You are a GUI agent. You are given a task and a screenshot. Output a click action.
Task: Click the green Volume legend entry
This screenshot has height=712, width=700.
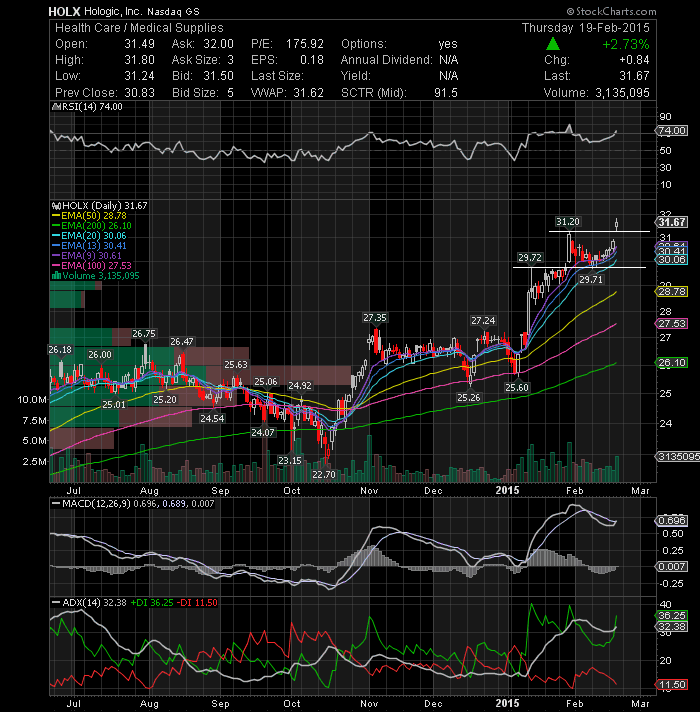pos(96,276)
